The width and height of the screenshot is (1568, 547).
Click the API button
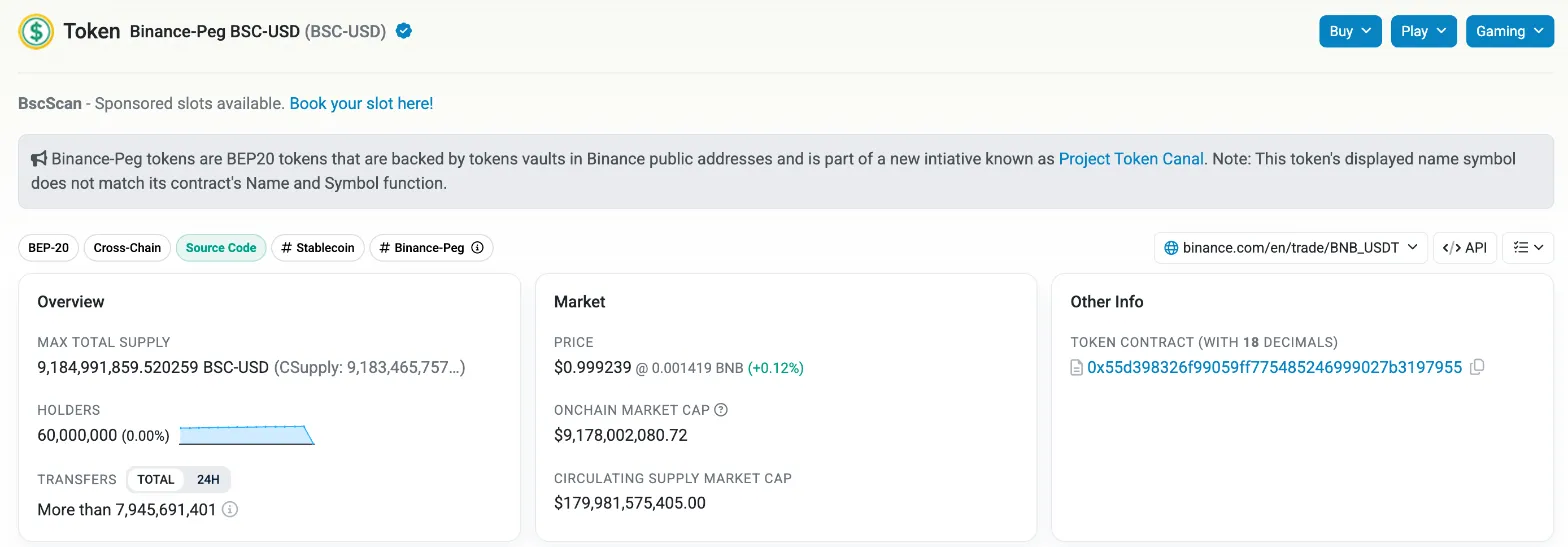tap(1465, 248)
